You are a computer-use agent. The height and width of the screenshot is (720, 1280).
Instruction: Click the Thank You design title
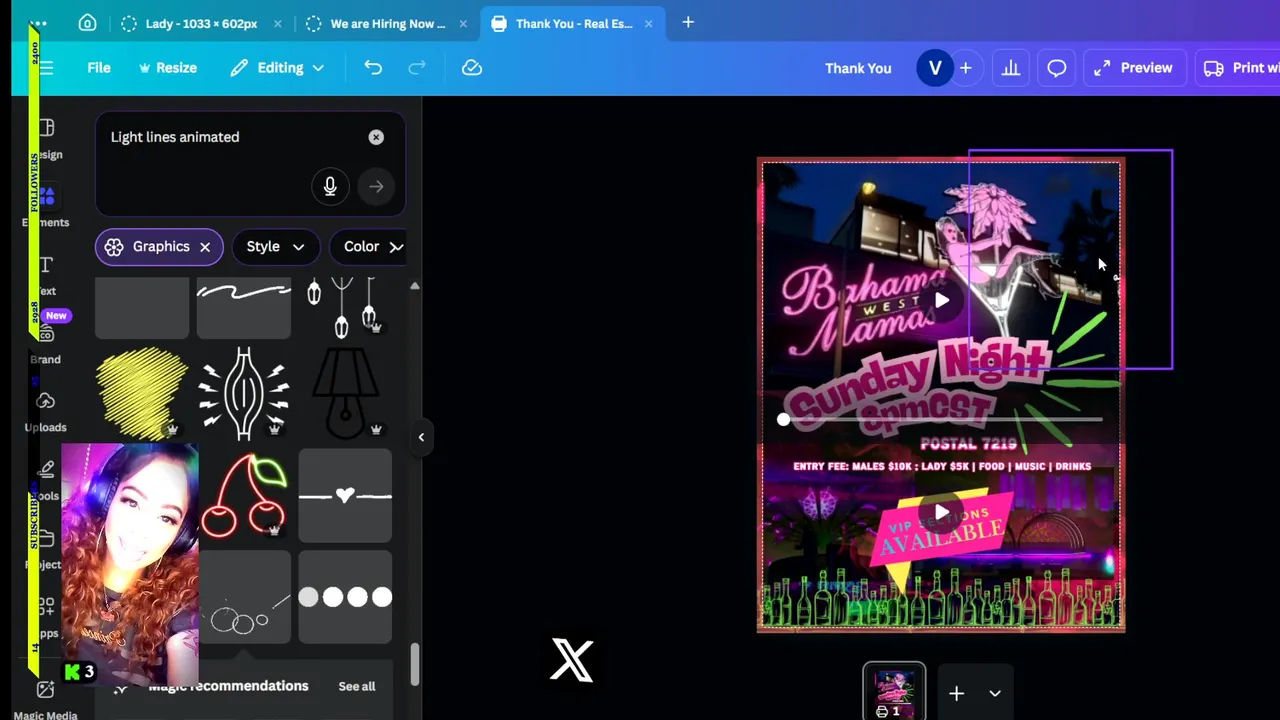pyautogui.click(x=858, y=68)
